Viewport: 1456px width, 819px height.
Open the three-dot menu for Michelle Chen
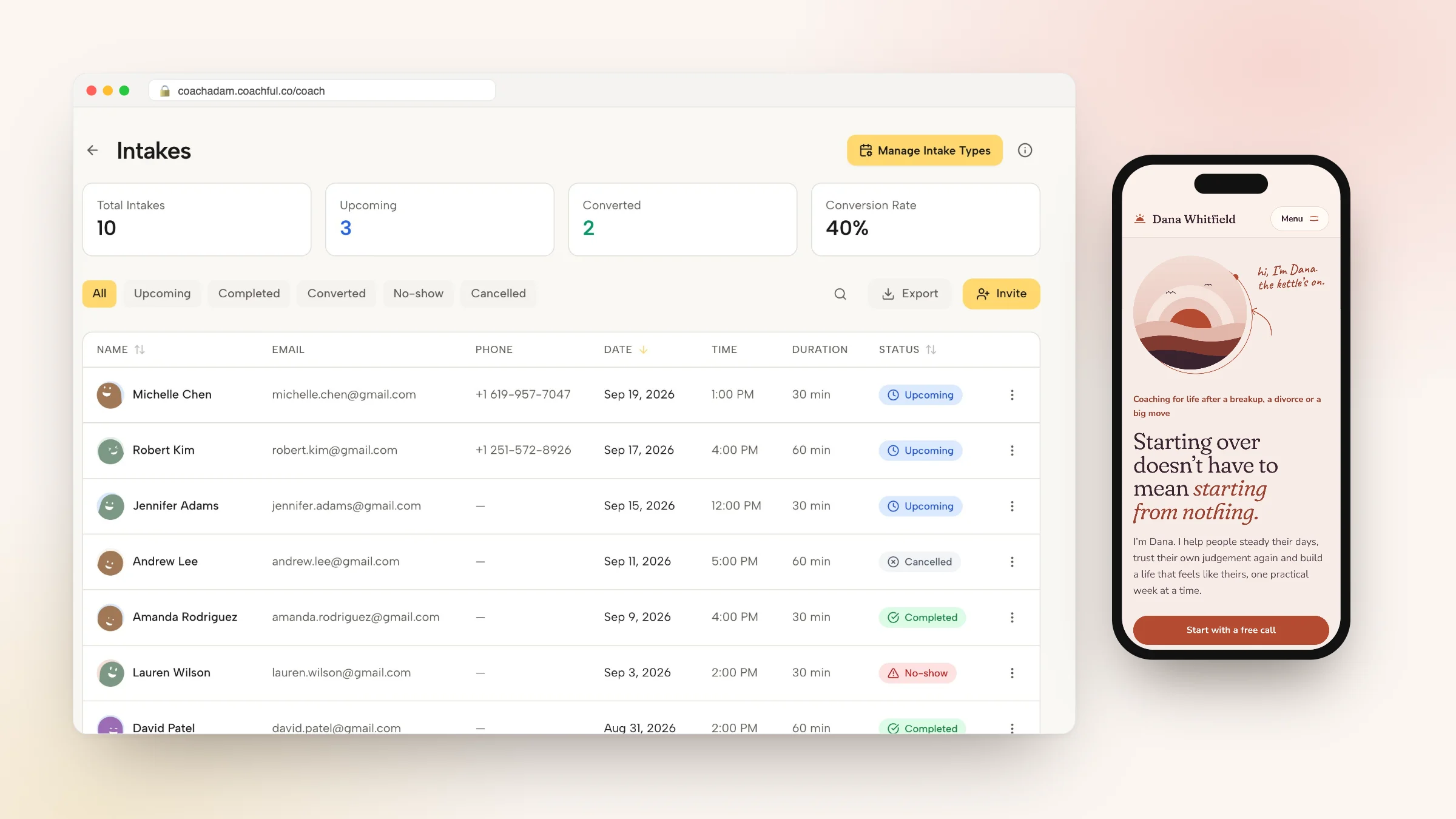1012,395
